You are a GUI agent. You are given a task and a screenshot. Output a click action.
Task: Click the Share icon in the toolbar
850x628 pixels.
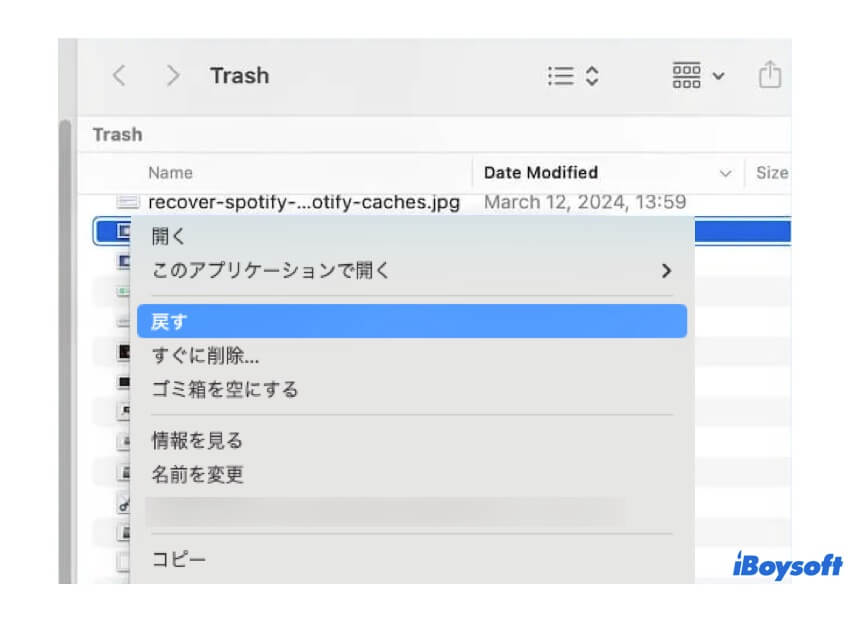click(x=770, y=75)
